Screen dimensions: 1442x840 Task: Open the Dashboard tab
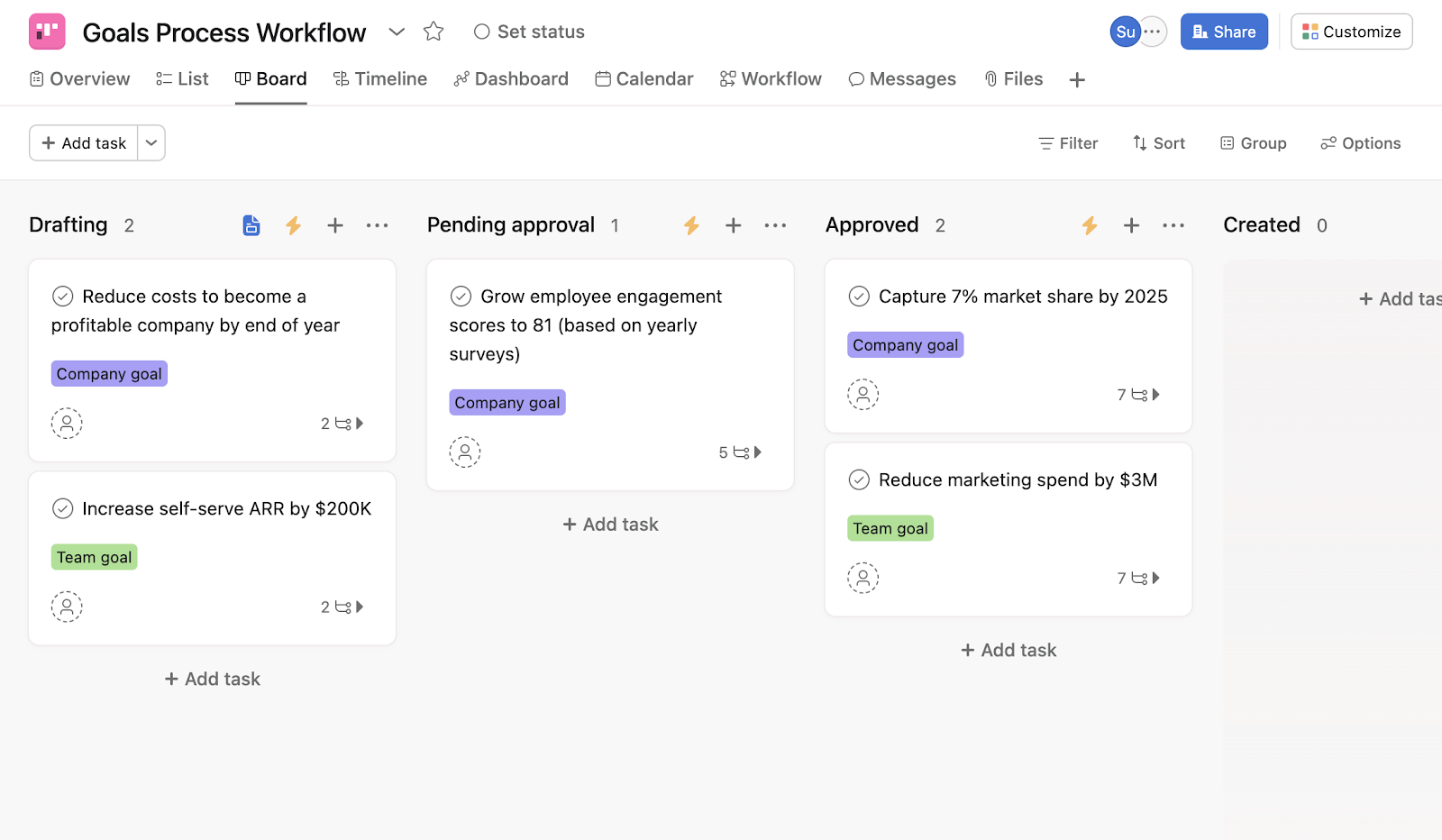(511, 79)
